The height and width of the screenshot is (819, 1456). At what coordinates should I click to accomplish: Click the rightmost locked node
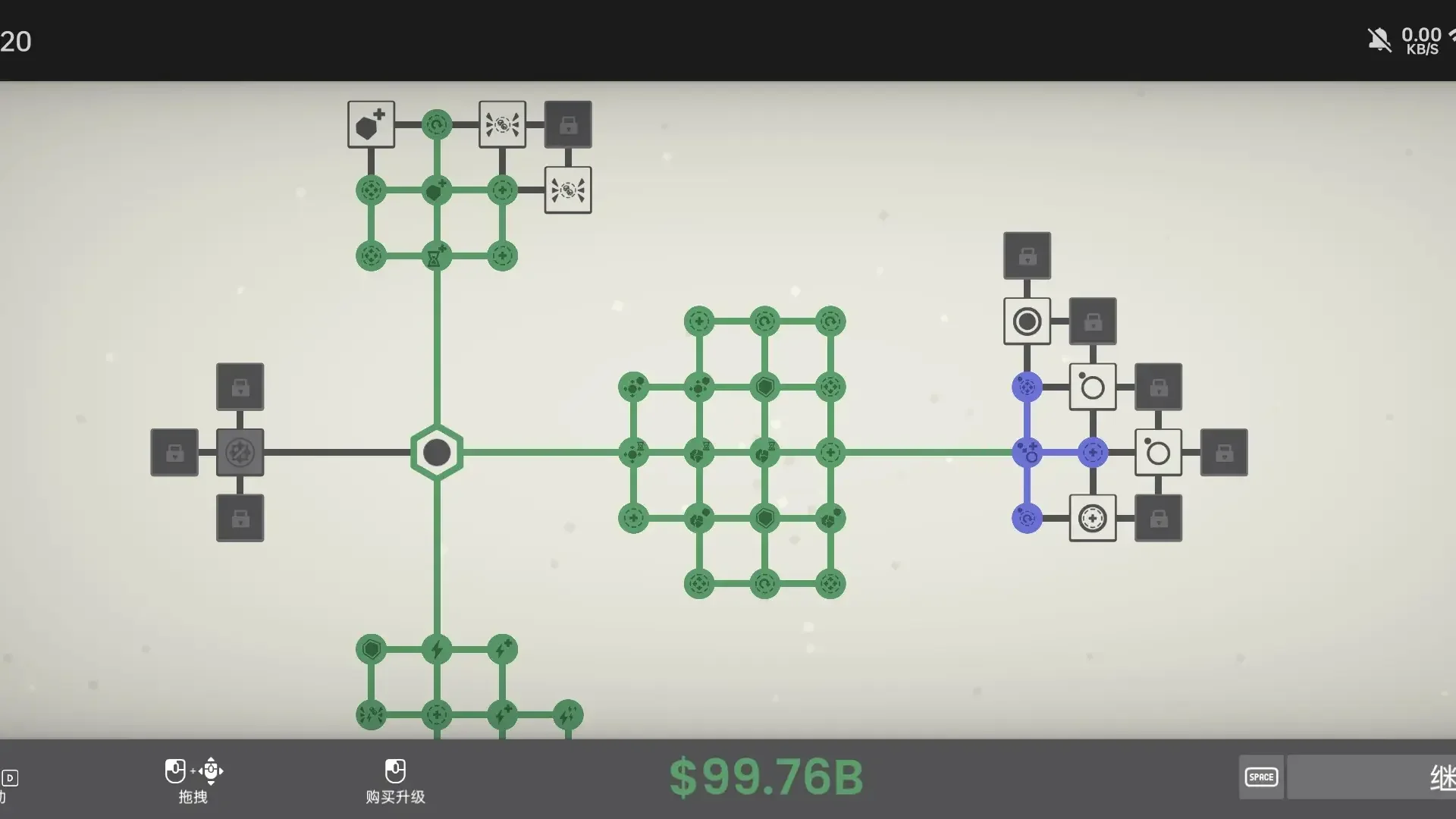pos(1224,453)
